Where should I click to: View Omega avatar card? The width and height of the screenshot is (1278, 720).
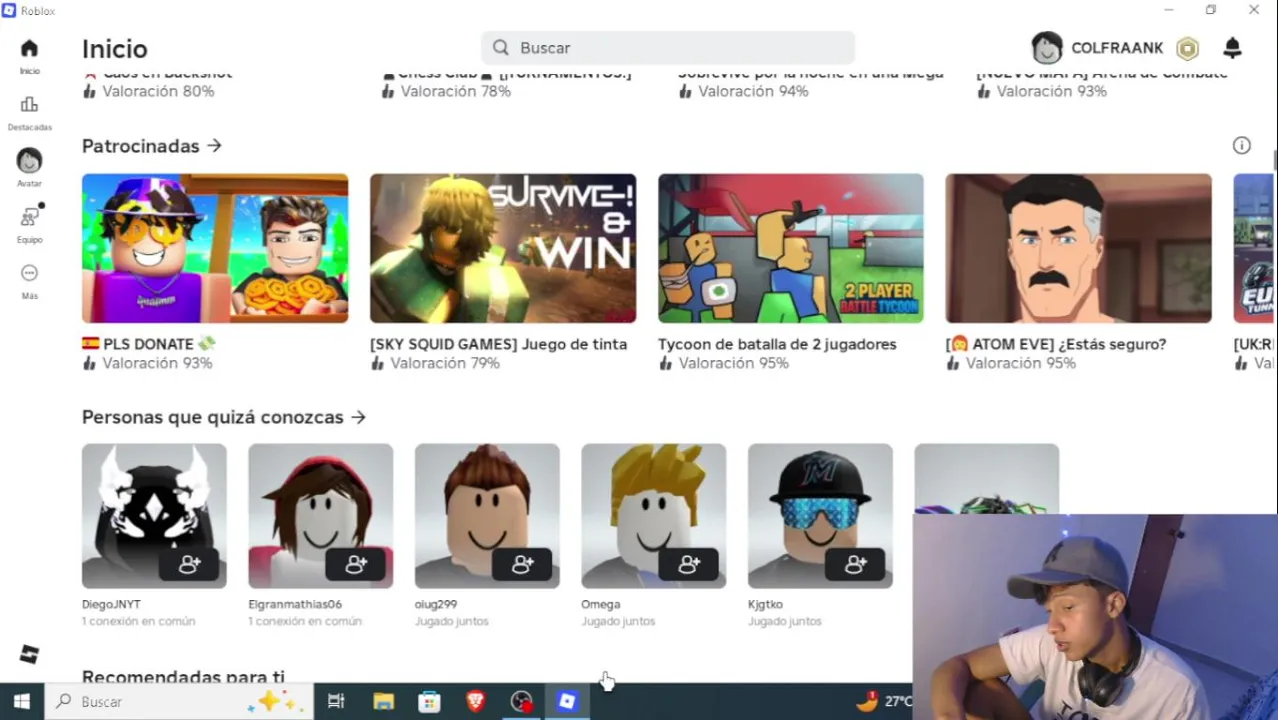coord(654,516)
